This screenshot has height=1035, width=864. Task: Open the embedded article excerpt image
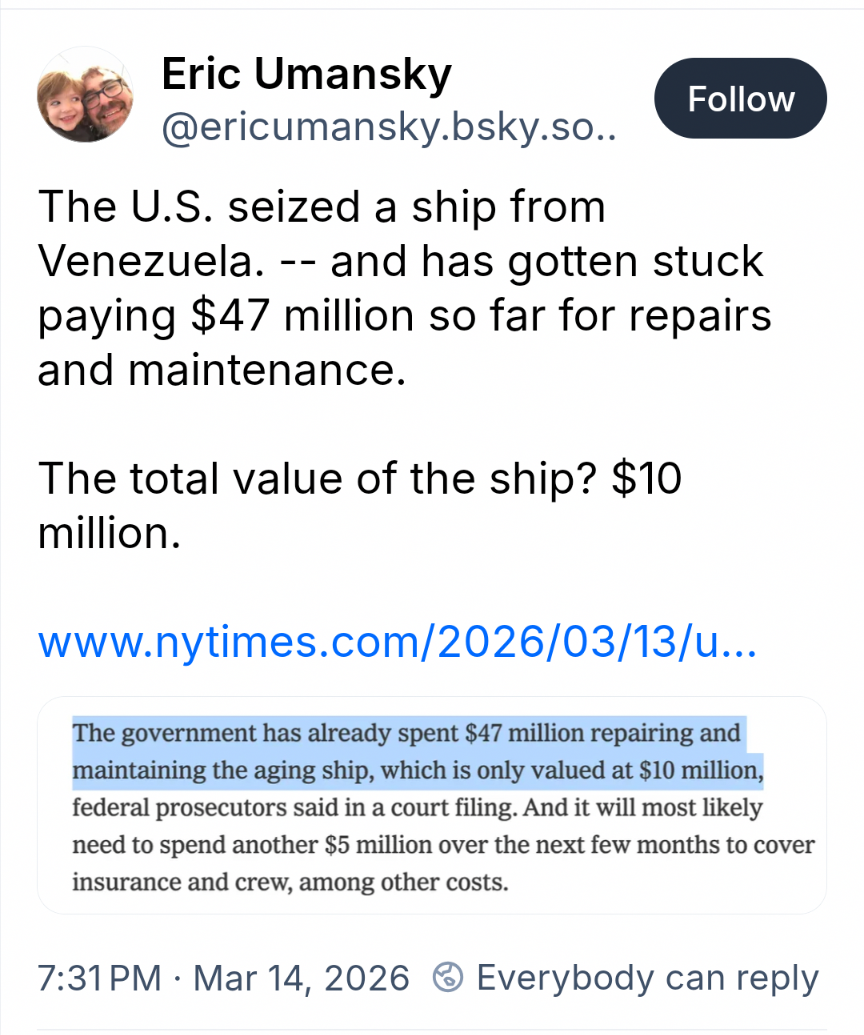[x=432, y=805]
